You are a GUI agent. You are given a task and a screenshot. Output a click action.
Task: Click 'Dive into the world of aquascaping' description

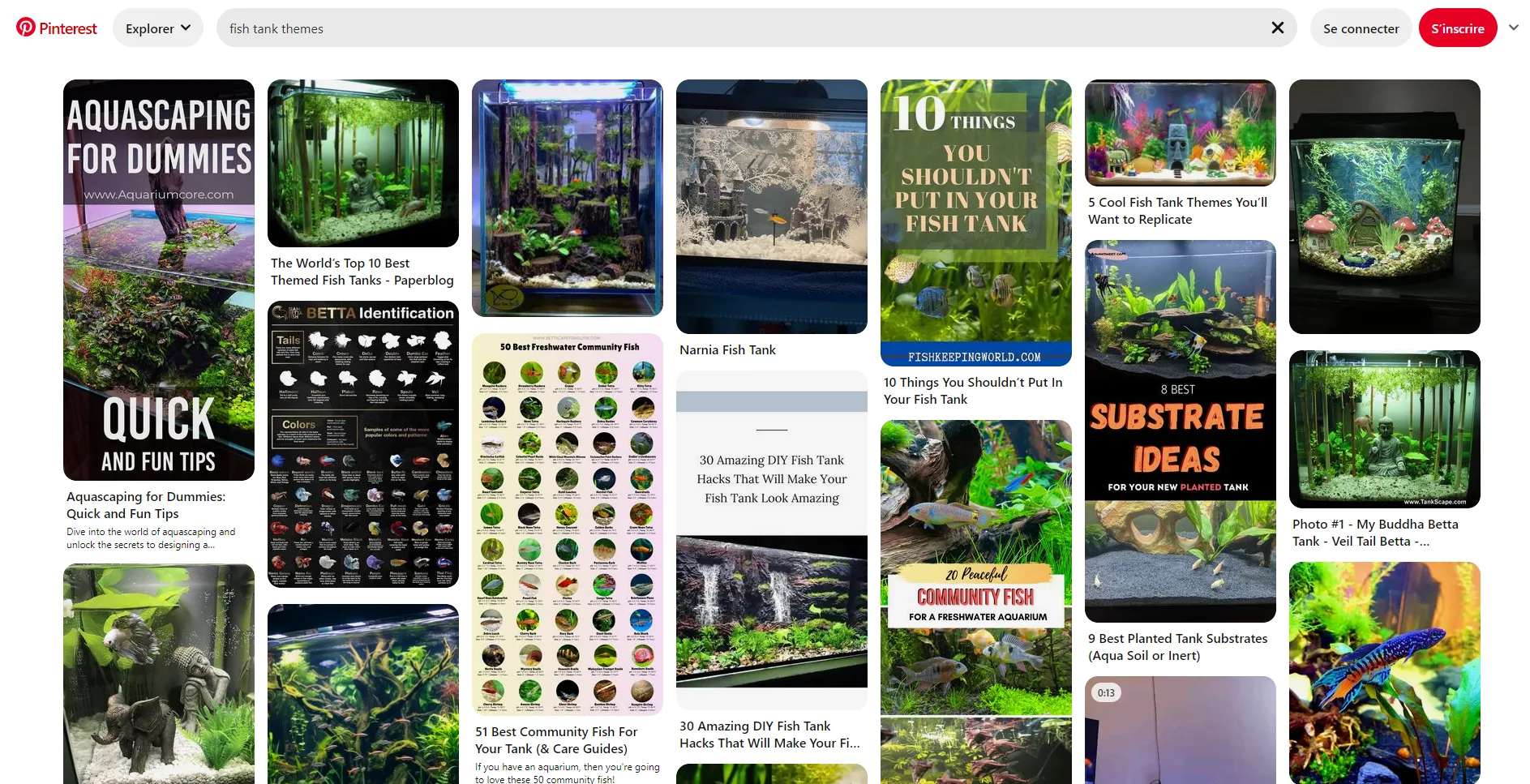pos(151,538)
